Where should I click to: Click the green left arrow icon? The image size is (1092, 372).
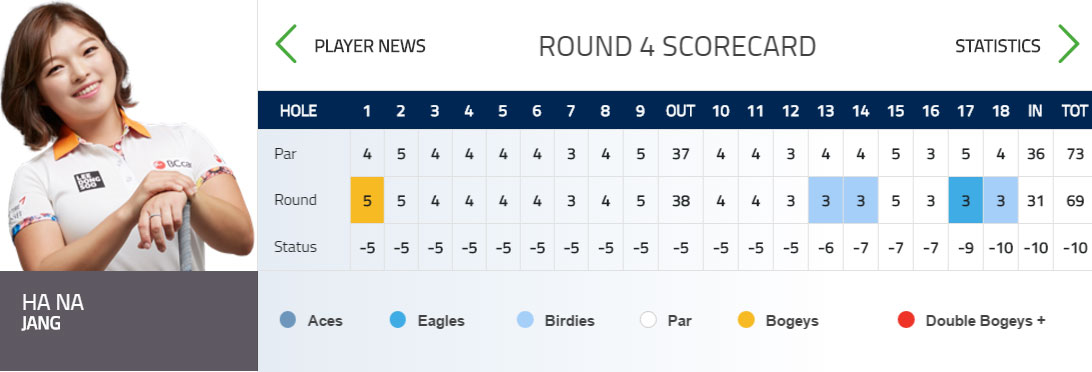tap(286, 44)
